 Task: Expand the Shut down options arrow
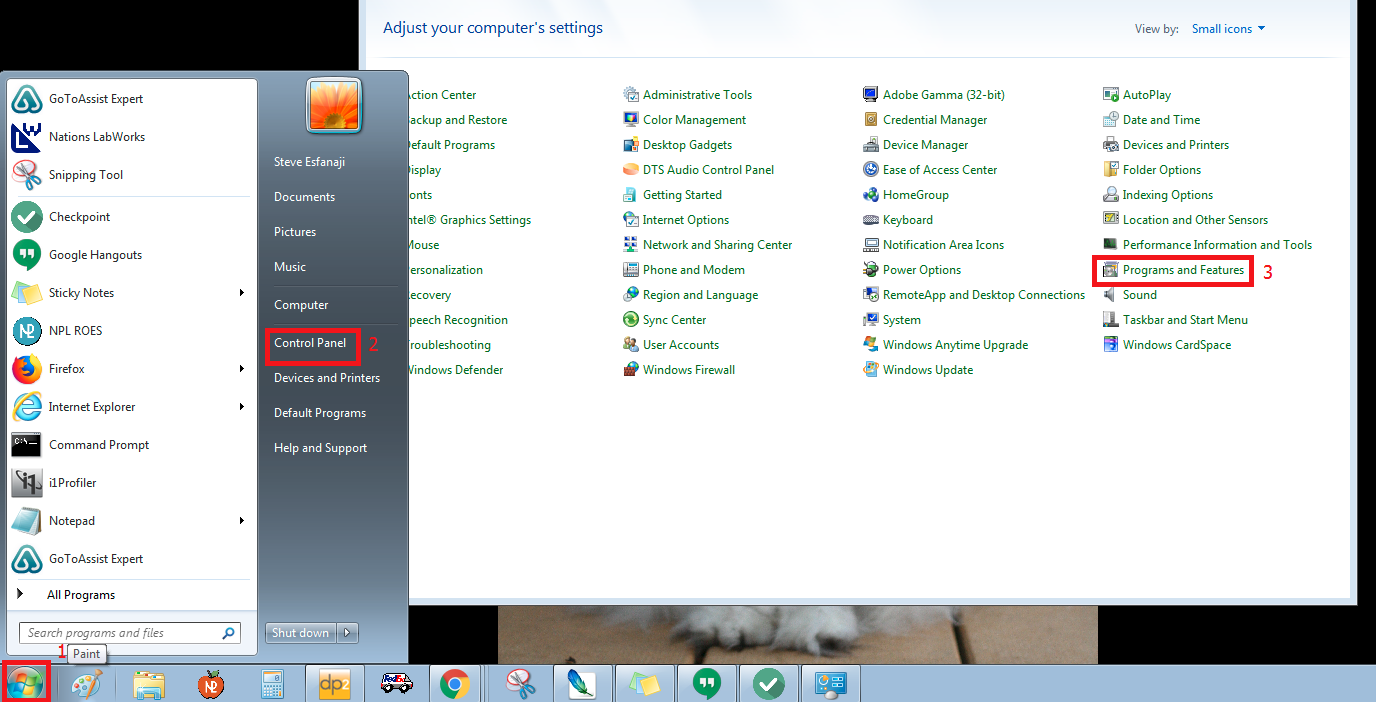(347, 633)
